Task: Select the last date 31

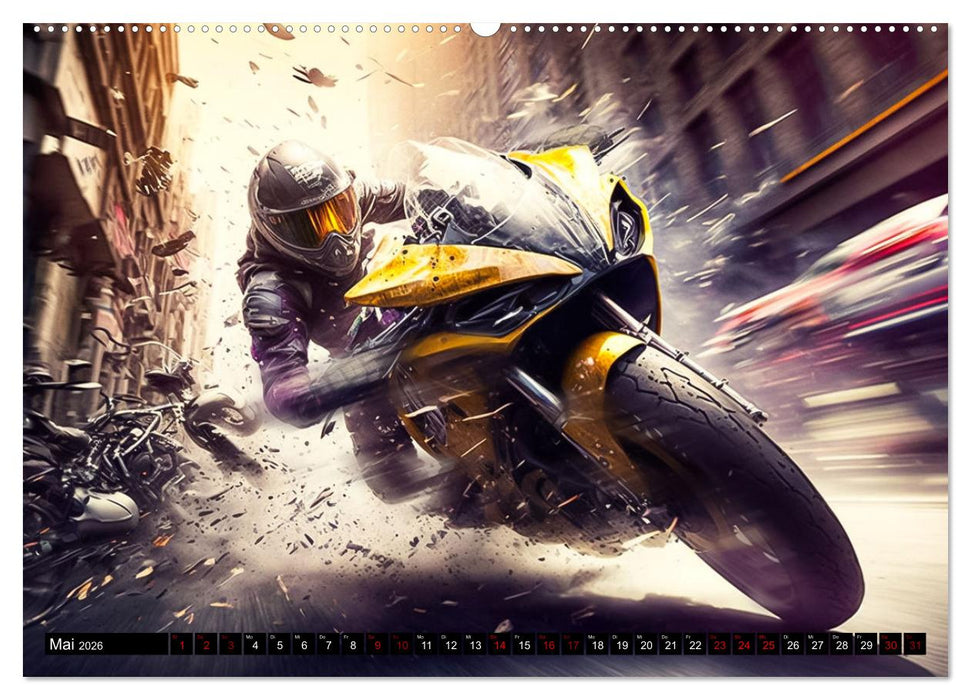Action: 915,645
